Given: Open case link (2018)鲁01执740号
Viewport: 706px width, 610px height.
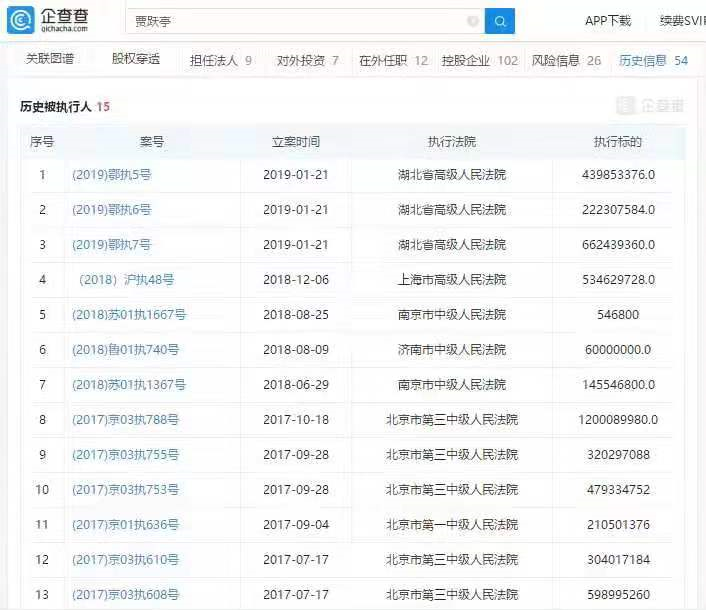Looking at the screenshot, I should pos(126,350).
